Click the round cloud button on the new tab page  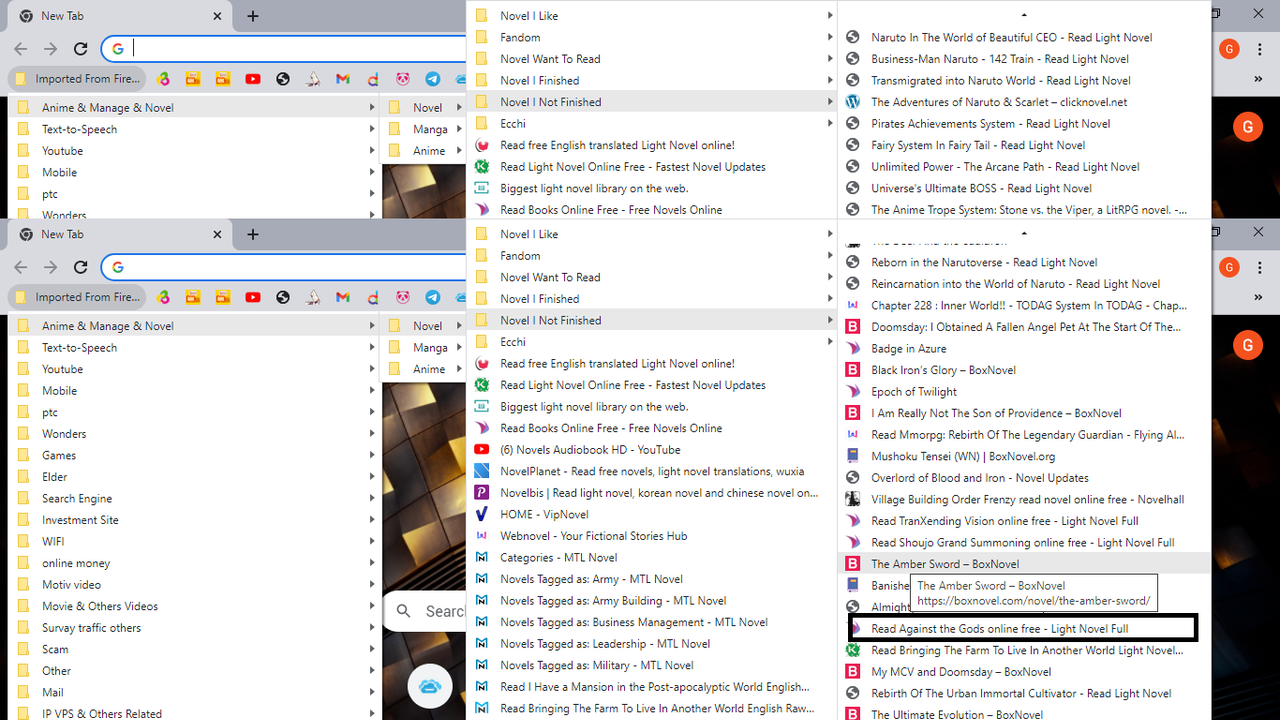(430, 686)
